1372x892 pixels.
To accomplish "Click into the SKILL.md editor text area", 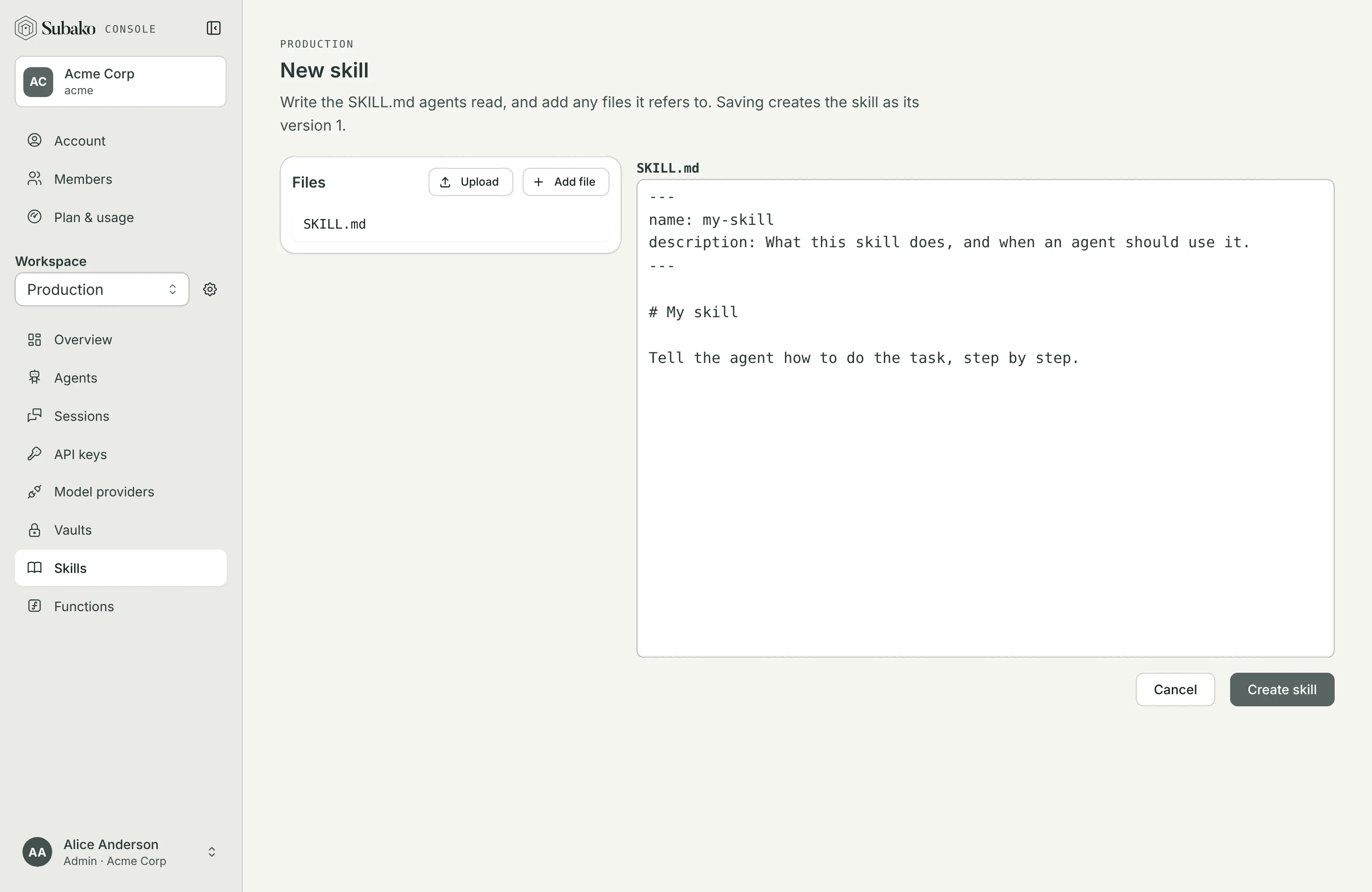I will pos(985,418).
